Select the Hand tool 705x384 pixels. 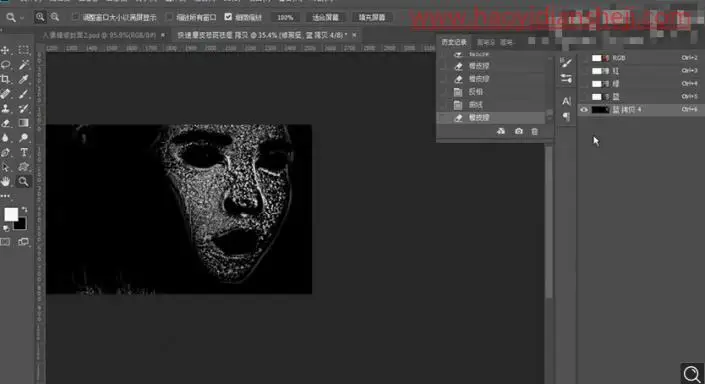pos(5,182)
